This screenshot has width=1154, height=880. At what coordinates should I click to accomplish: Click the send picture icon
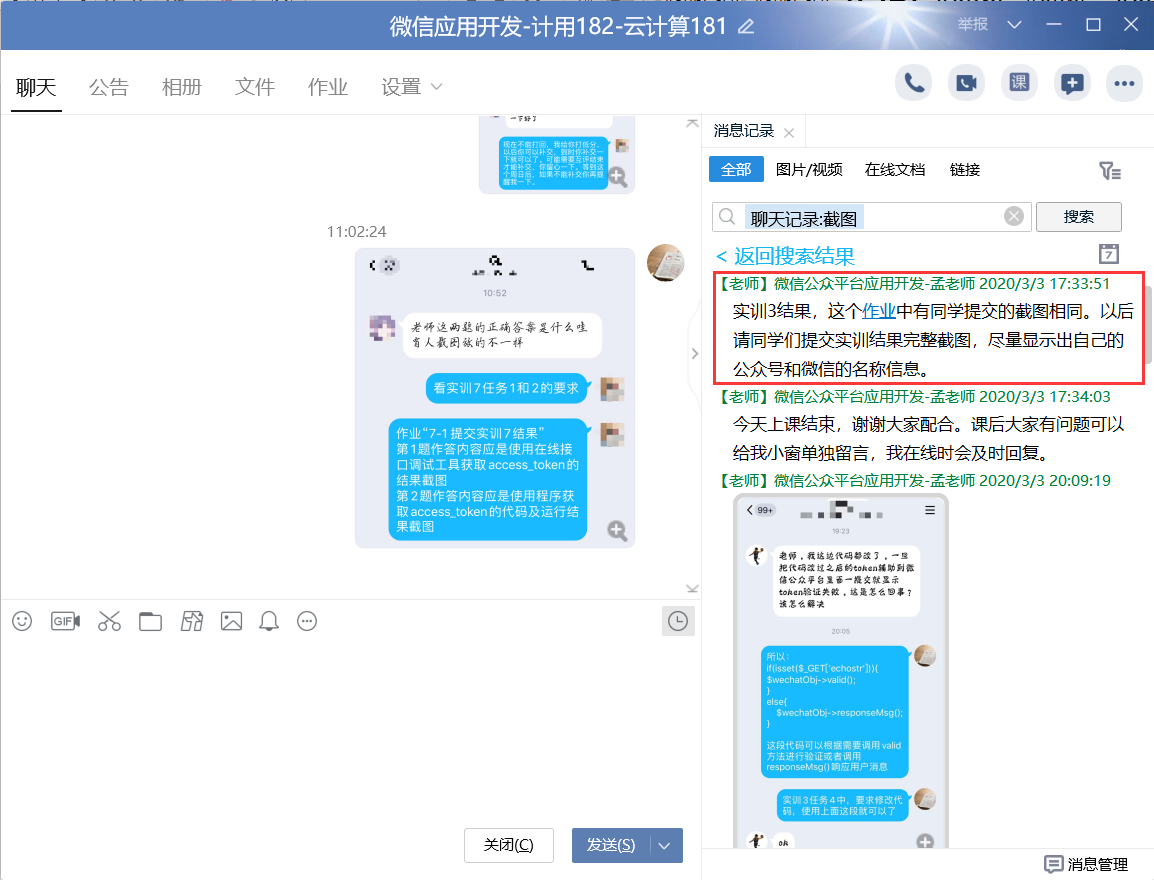pos(231,621)
